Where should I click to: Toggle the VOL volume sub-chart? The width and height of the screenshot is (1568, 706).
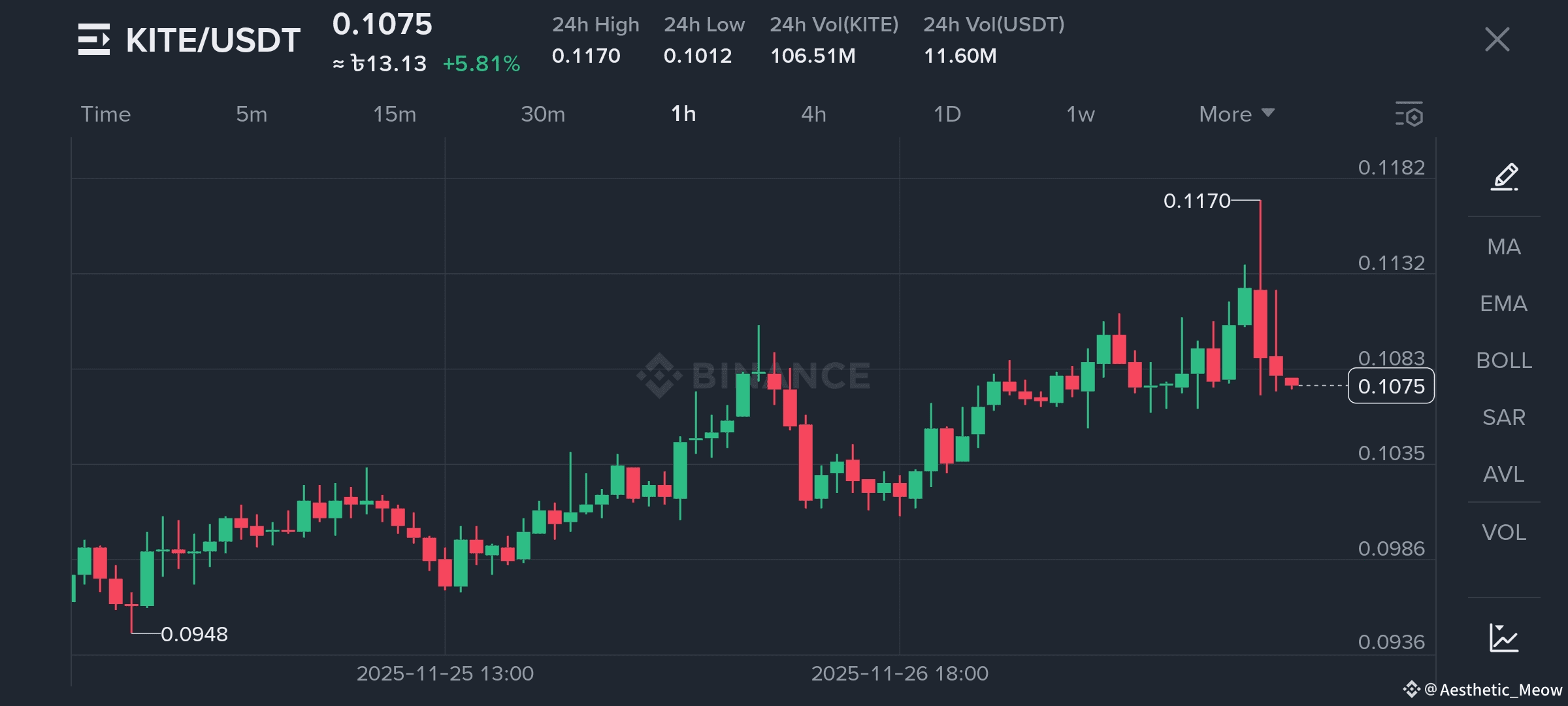[x=1504, y=532]
